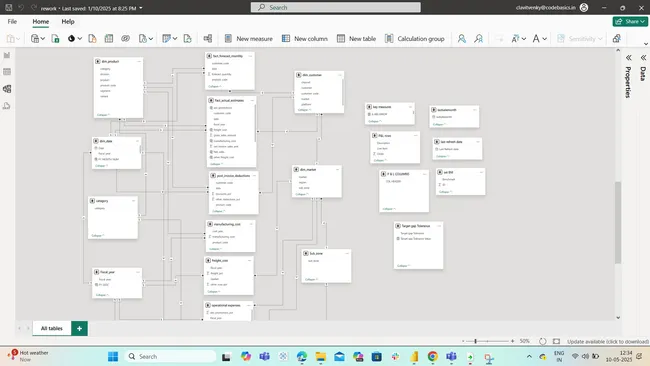Select the Home ribbon tab
This screenshot has width=650, height=366.
pyautogui.click(x=41, y=22)
